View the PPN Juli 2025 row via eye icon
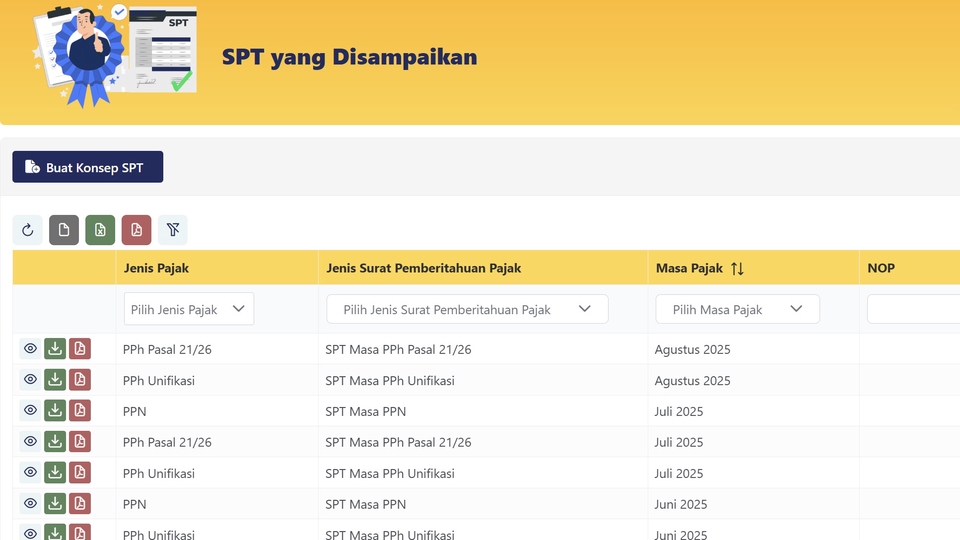This screenshot has width=960, height=540. (x=30, y=411)
